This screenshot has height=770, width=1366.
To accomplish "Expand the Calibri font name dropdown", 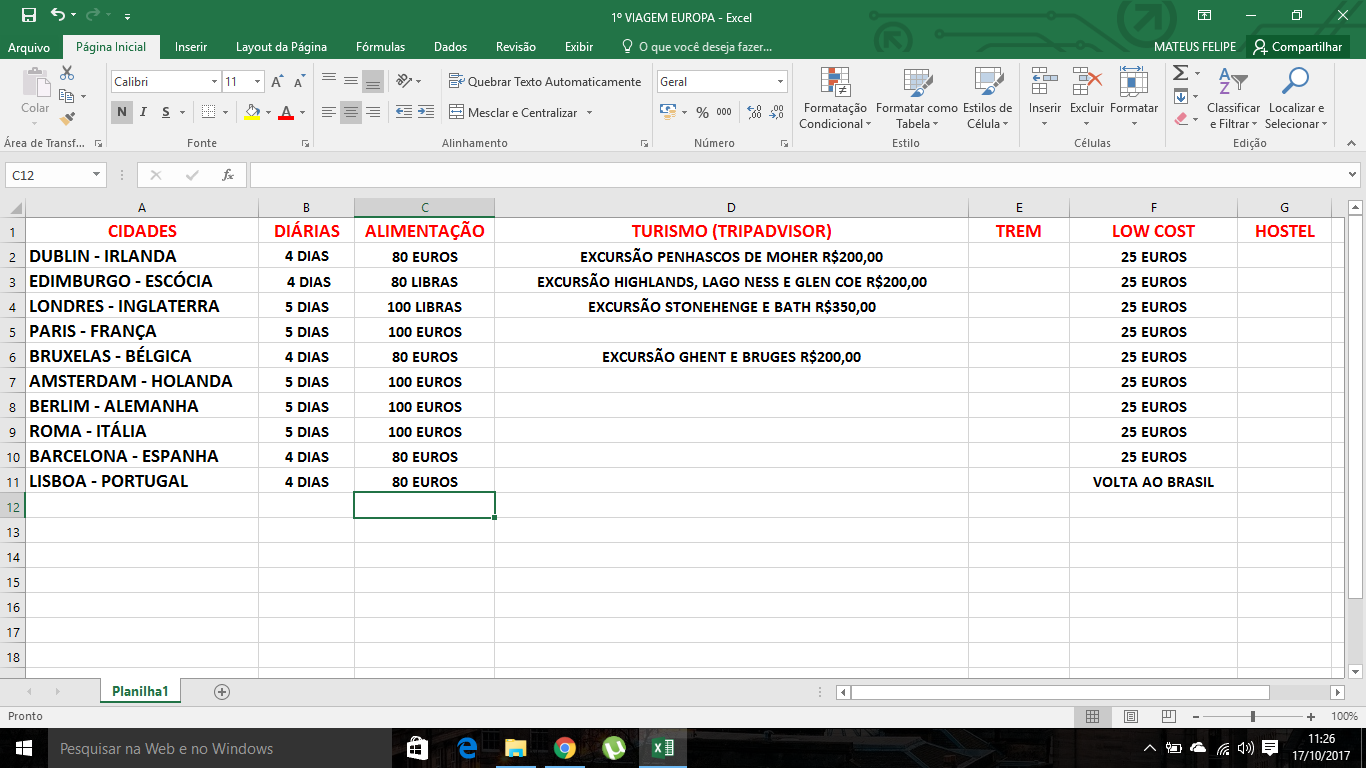I will 214,82.
